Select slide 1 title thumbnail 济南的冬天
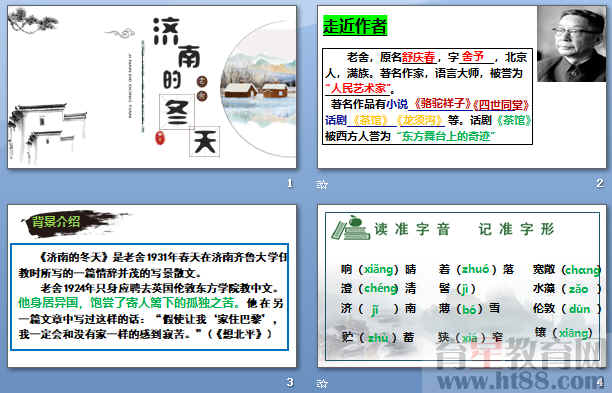Viewport: 612px width, 393px height. (152, 87)
